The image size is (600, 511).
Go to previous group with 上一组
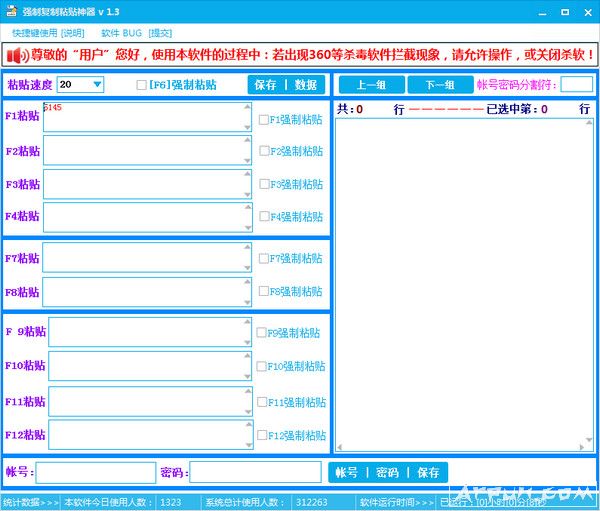pos(371,85)
